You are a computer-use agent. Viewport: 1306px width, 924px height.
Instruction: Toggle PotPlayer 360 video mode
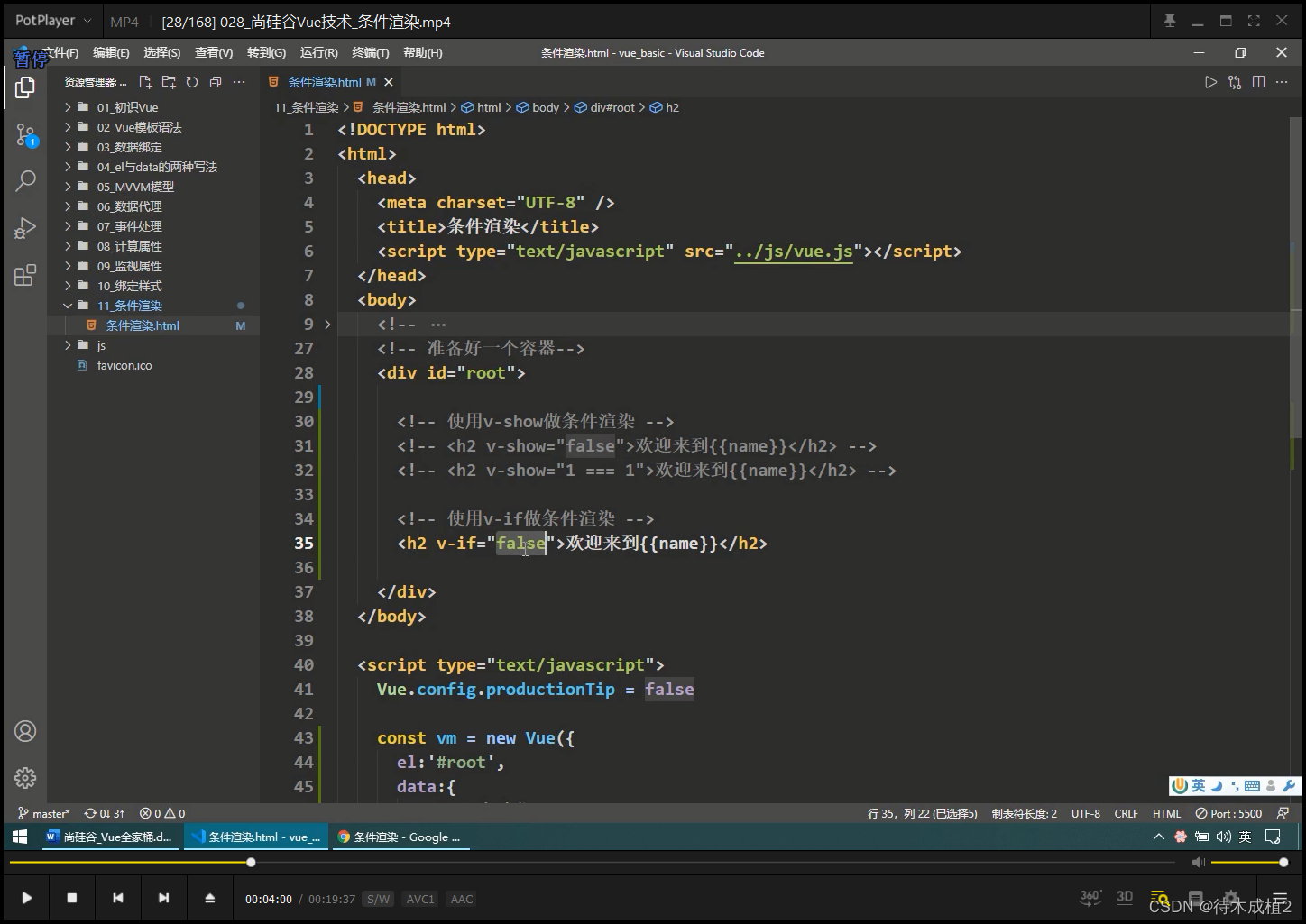[x=1090, y=897]
